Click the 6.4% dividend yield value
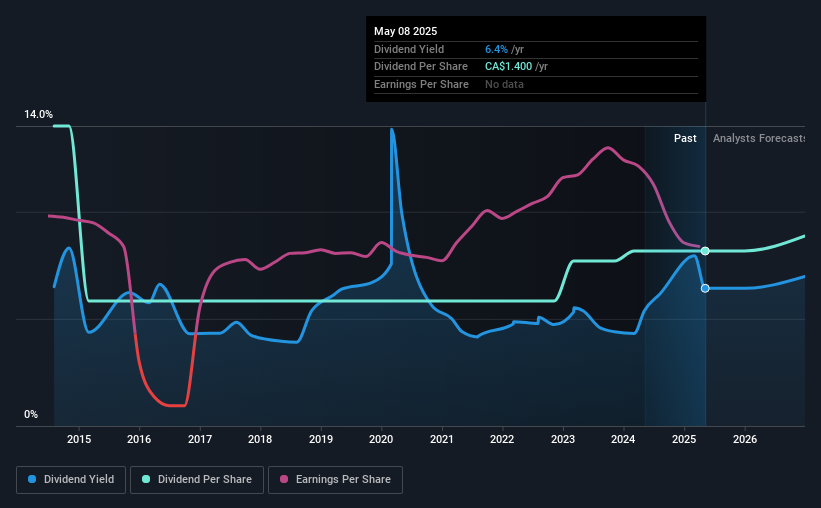The image size is (821, 508). pos(496,49)
